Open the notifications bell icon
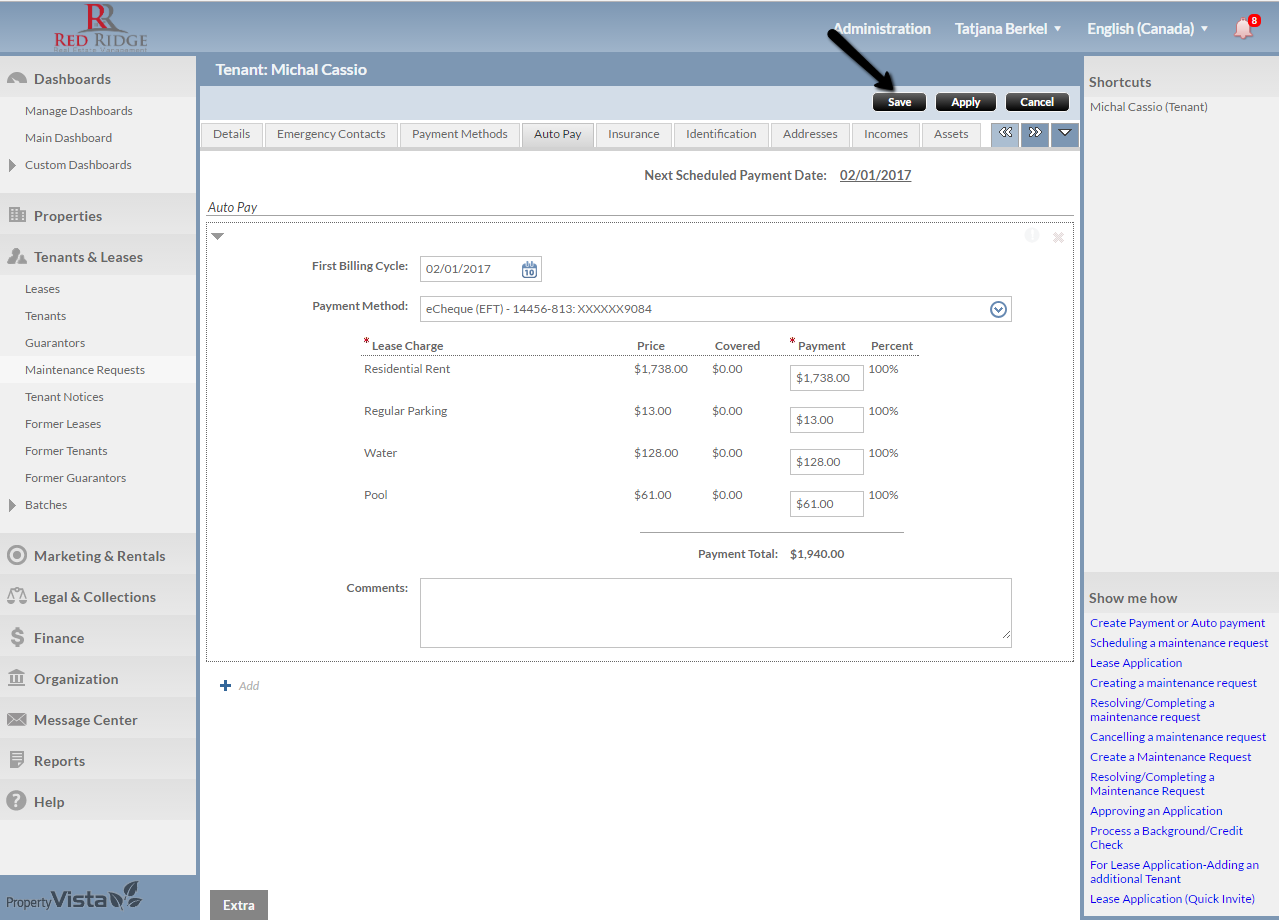 [x=1243, y=28]
